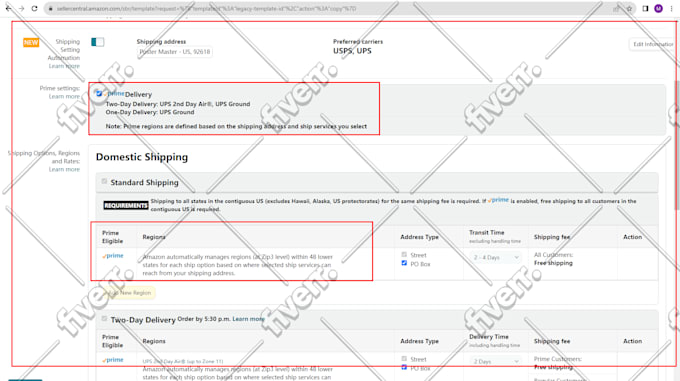Image resolution: width=680 pixels, height=381 pixels.
Task: Toggle the Two-Day Delivery checkbox
Action: pos(104,319)
